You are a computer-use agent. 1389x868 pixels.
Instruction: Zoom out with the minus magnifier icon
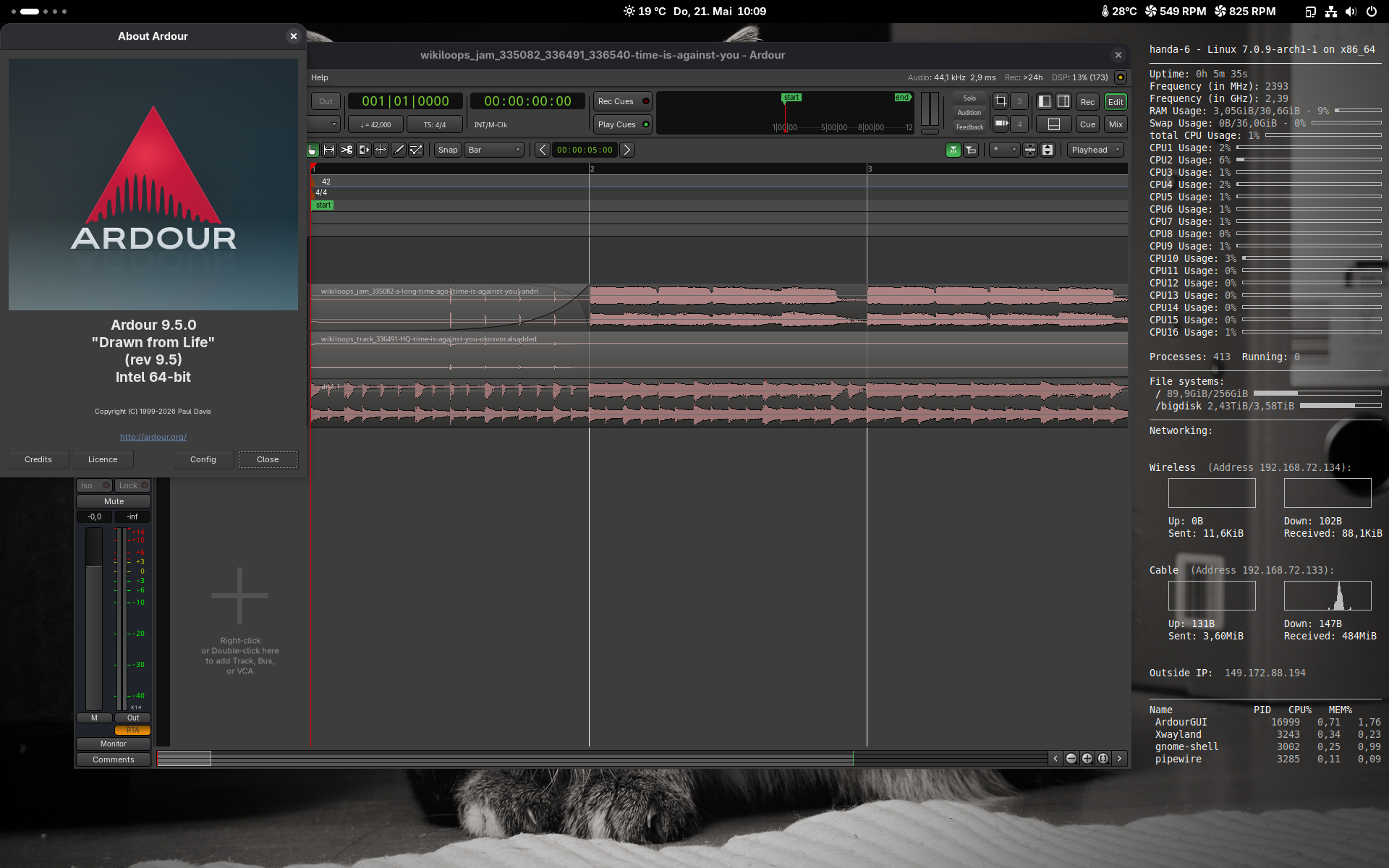pos(1071,758)
